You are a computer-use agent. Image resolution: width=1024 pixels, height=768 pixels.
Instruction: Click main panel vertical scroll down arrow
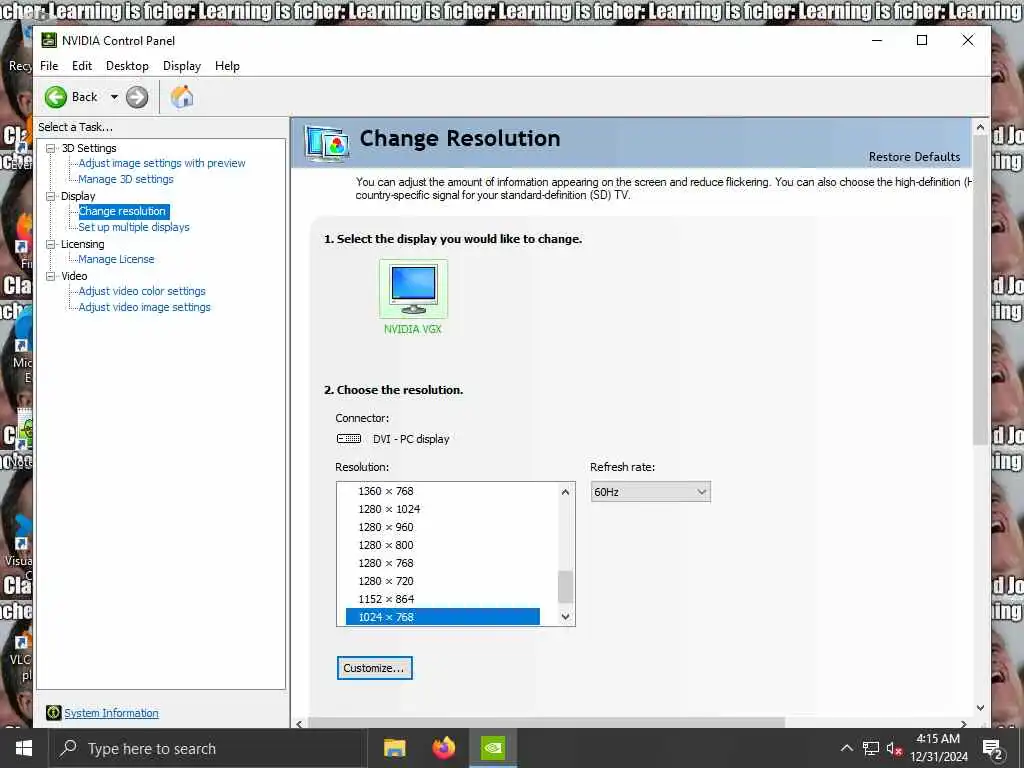980,708
